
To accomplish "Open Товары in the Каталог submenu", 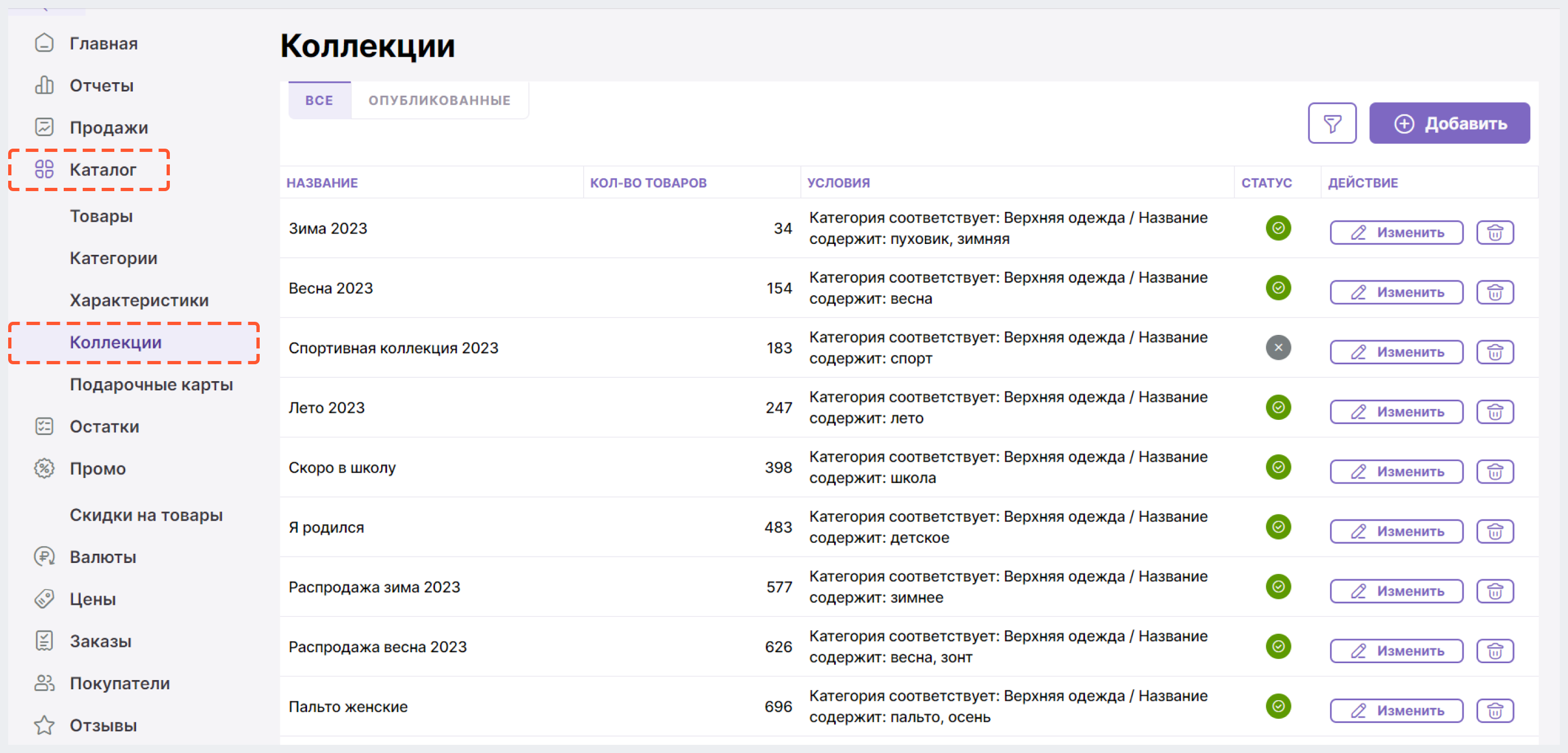I will (101, 216).
